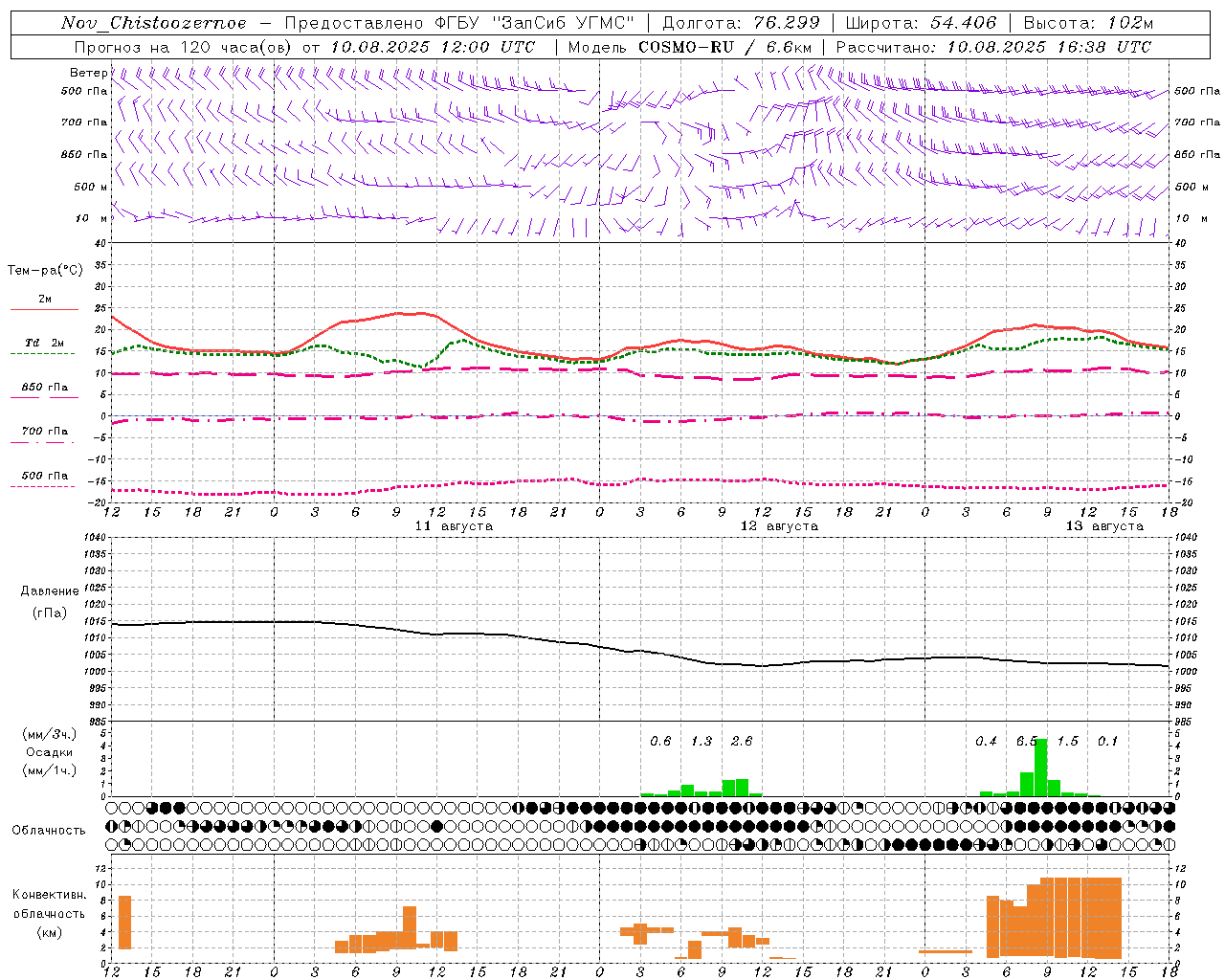Click the "Конвективн." convective label
The height and width of the screenshot is (980, 1225).
coord(50,895)
